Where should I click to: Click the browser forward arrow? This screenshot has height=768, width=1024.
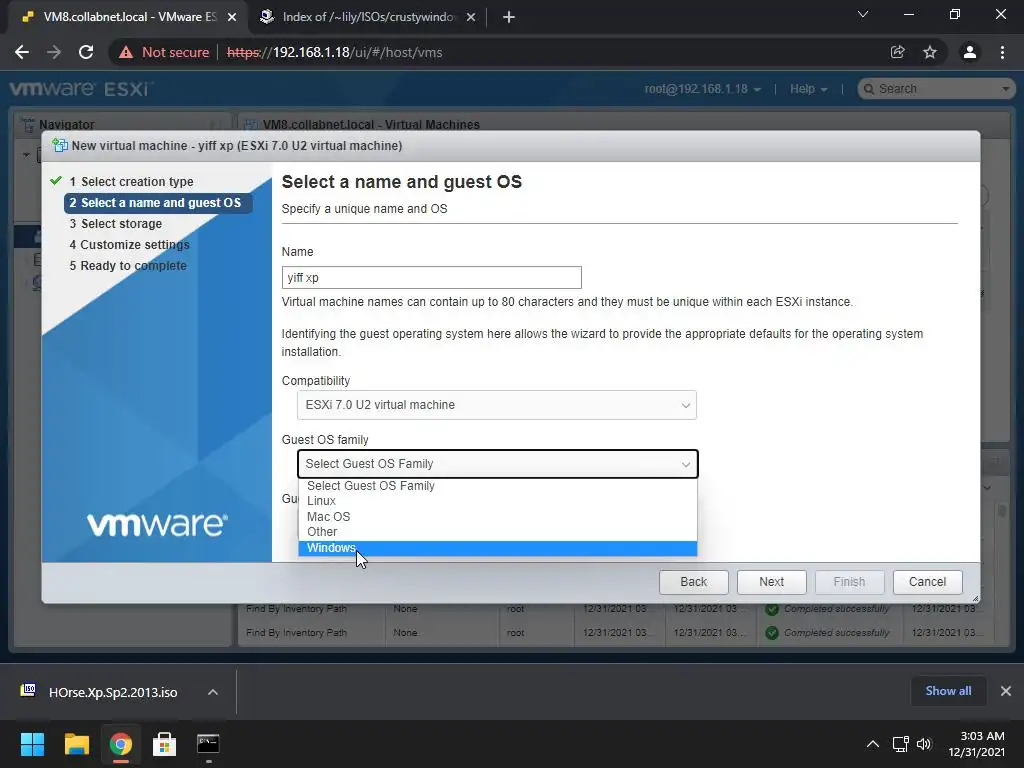(x=54, y=52)
